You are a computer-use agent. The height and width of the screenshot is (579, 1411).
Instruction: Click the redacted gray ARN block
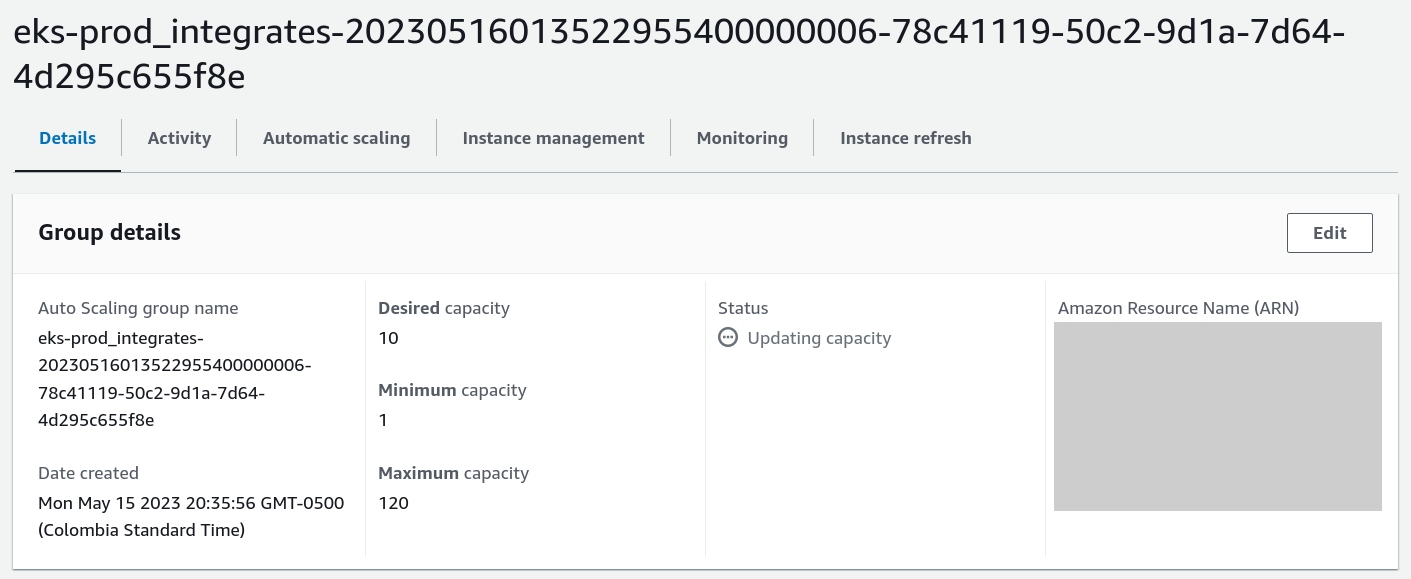pos(1217,416)
